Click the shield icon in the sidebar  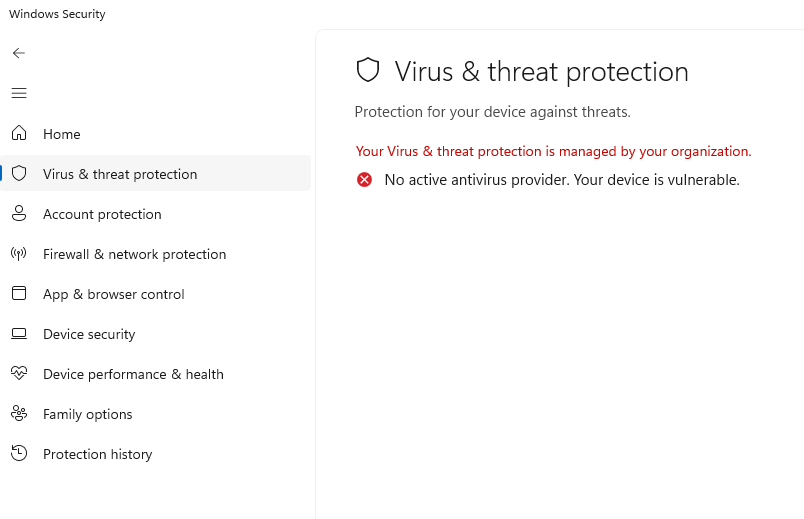click(x=19, y=174)
